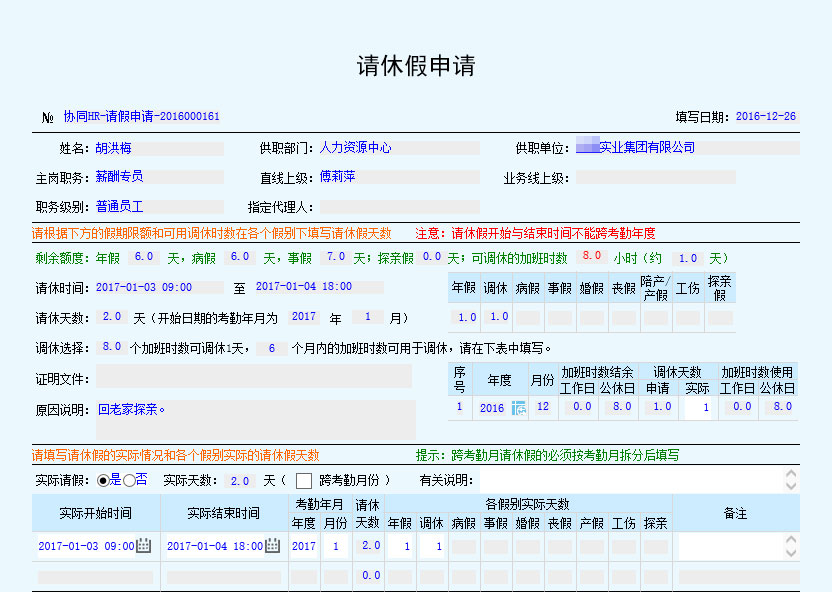Screen dimensions: 832x592
Task: Click the 主岗职务 field 薪酬专员
Action: pyautogui.click(x=159, y=177)
